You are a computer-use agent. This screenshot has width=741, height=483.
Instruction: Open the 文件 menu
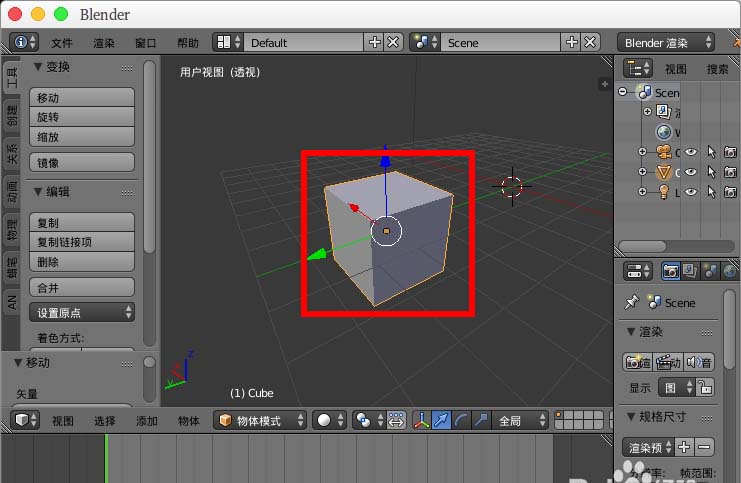point(62,43)
